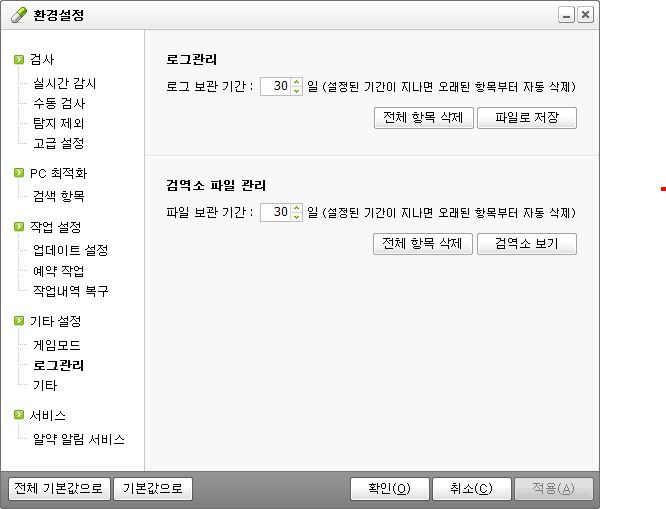Save logs with 파일로 저장 button
666x509 pixels.
[x=527, y=118]
